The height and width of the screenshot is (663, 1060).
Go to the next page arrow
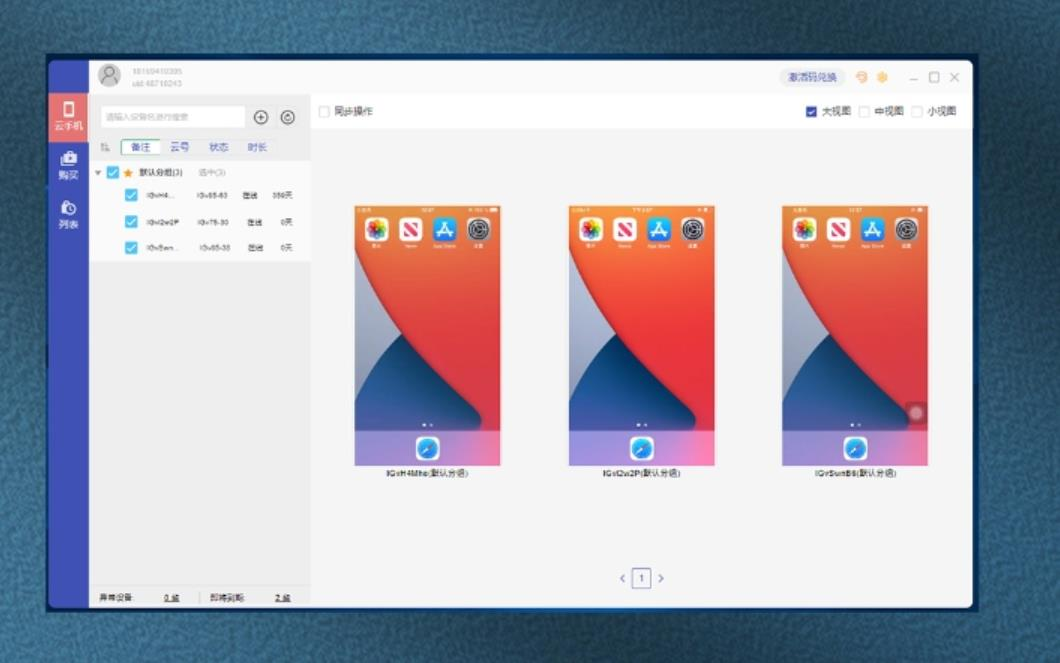(661, 579)
